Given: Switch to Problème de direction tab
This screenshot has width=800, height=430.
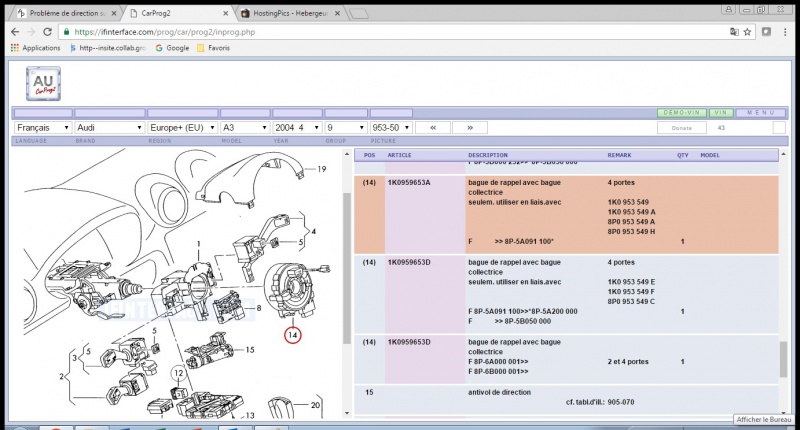Looking at the screenshot, I should point(66,13).
